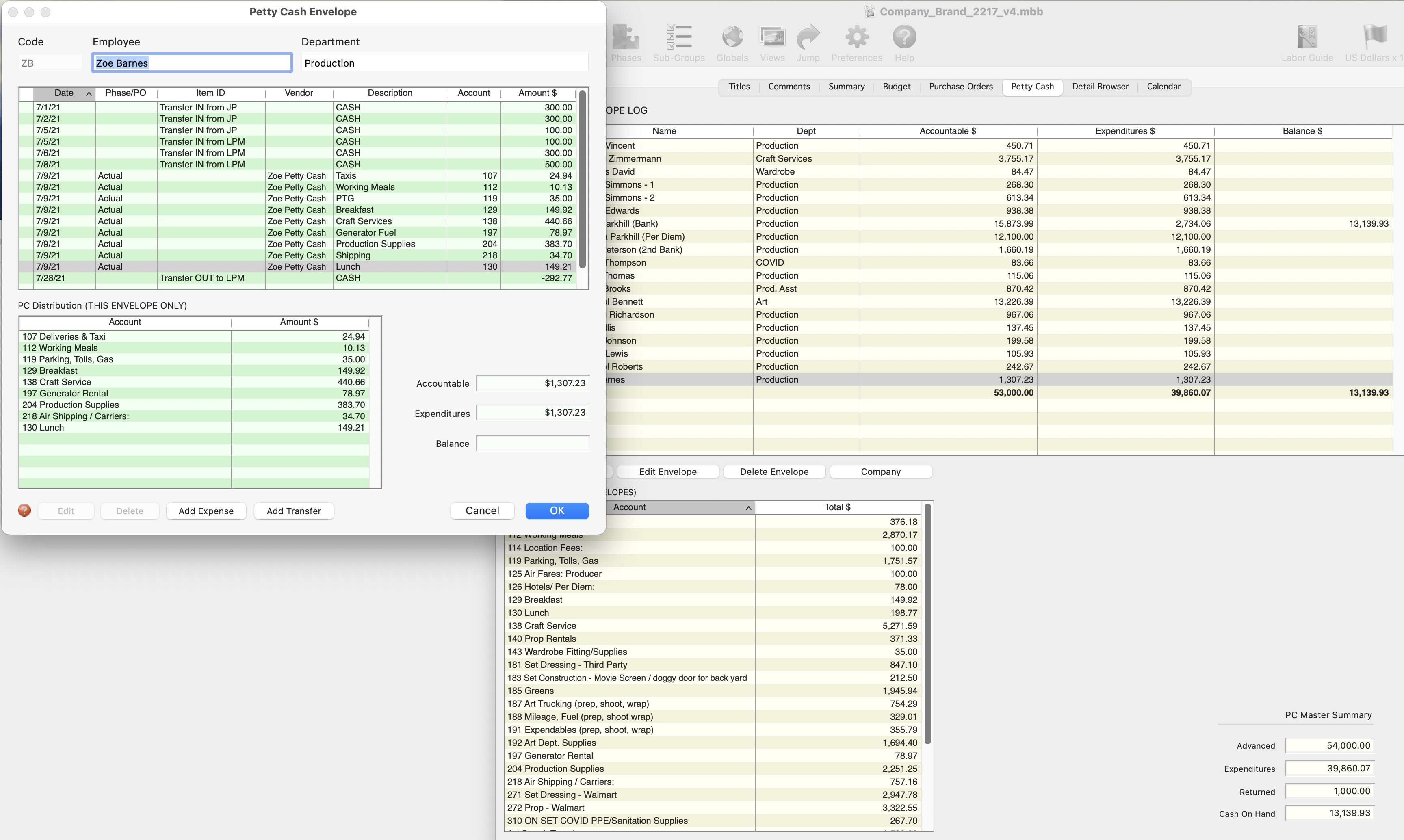Select the Zimmermann Craft Services envelope row
The width and height of the screenshot is (1404, 840).
(x=999, y=158)
